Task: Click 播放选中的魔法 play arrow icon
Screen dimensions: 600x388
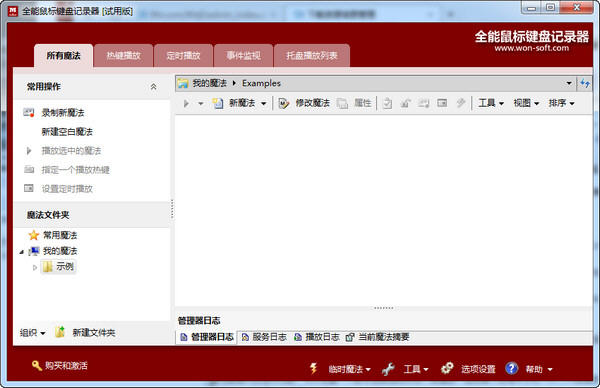Action: point(29,151)
